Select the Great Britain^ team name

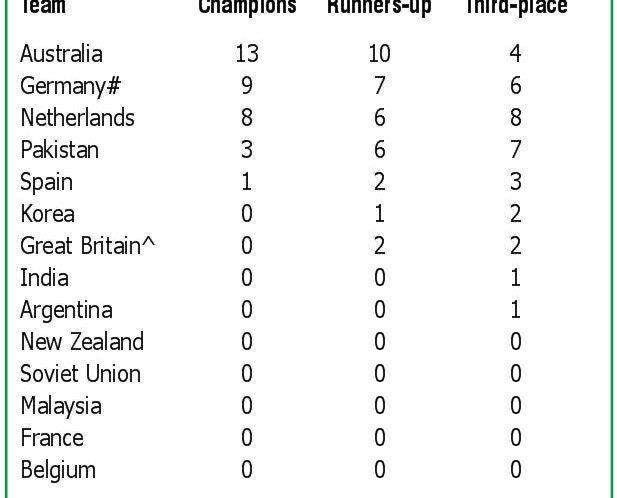[88, 246]
